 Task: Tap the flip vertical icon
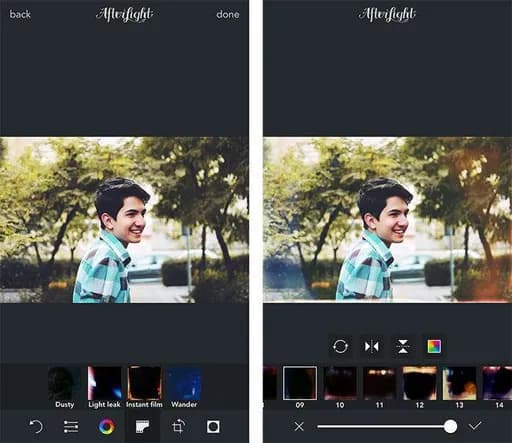coord(403,346)
